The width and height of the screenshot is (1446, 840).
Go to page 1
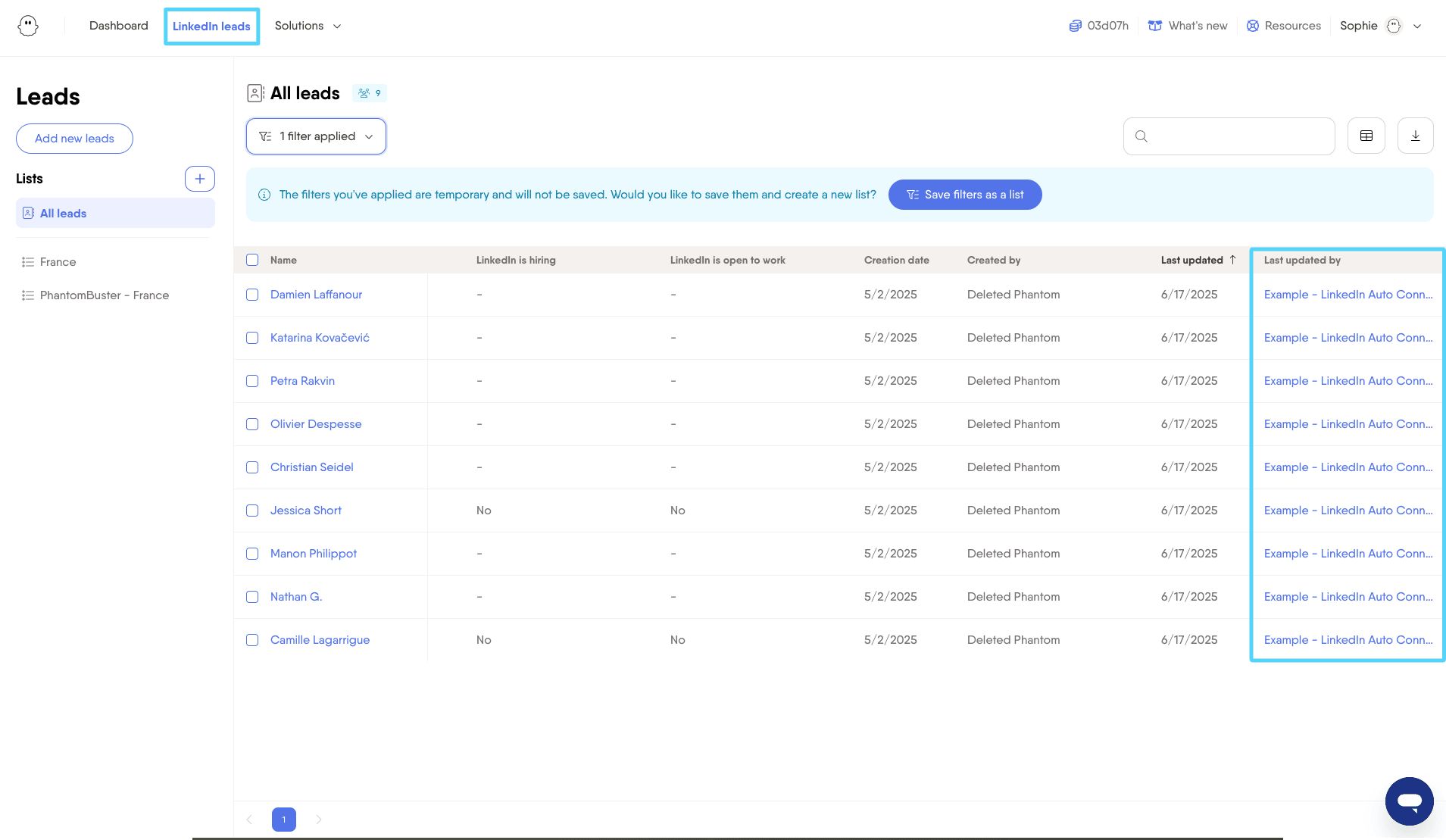click(x=284, y=820)
